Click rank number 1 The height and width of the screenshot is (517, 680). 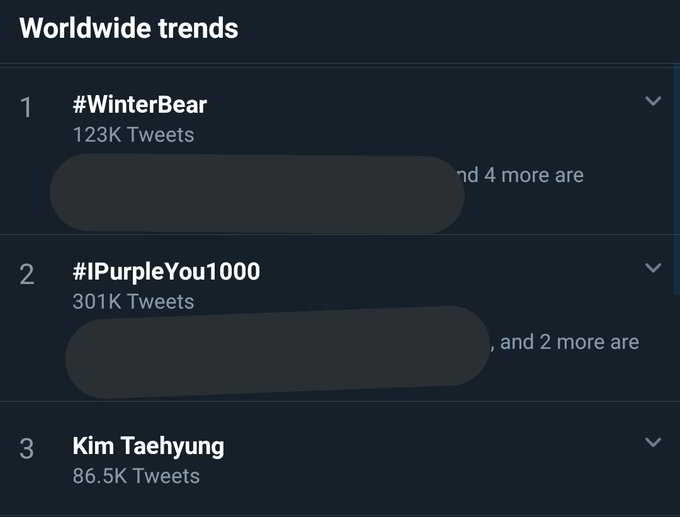pos(27,107)
